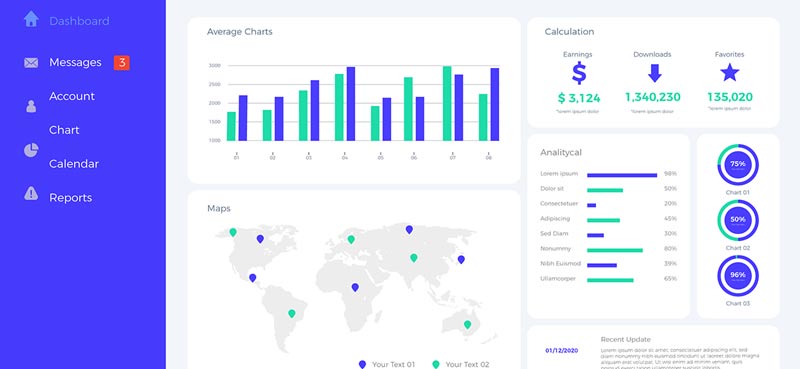The image size is (800, 369).
Task: Select the Lorem ipsum 98% progress bar
Action: [622, 175]
